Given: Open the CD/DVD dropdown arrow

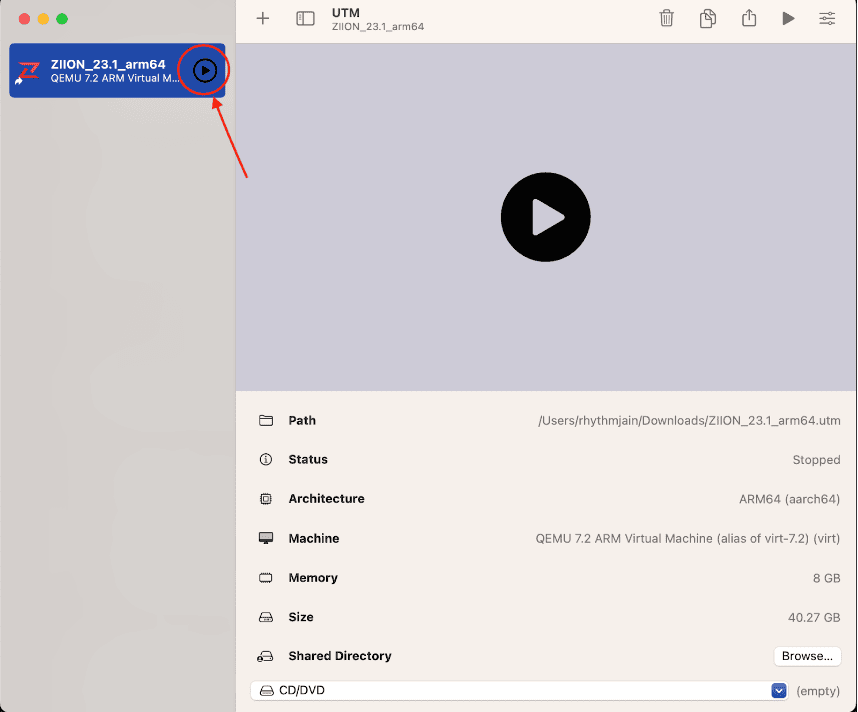Looking at the screenshot, I should (x=779, y=691).
